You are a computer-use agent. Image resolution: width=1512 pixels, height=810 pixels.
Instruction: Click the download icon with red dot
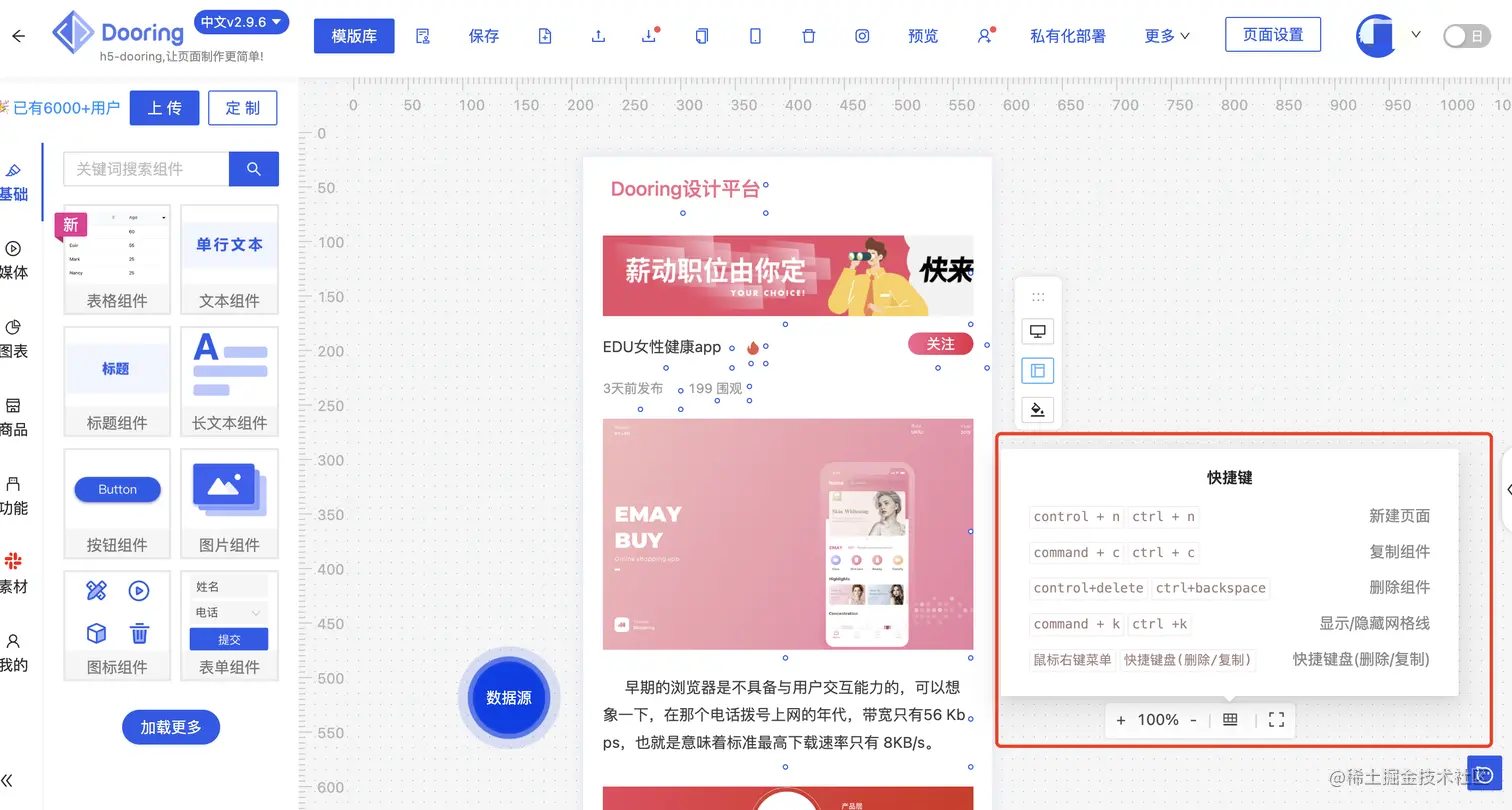click(649, 36)
